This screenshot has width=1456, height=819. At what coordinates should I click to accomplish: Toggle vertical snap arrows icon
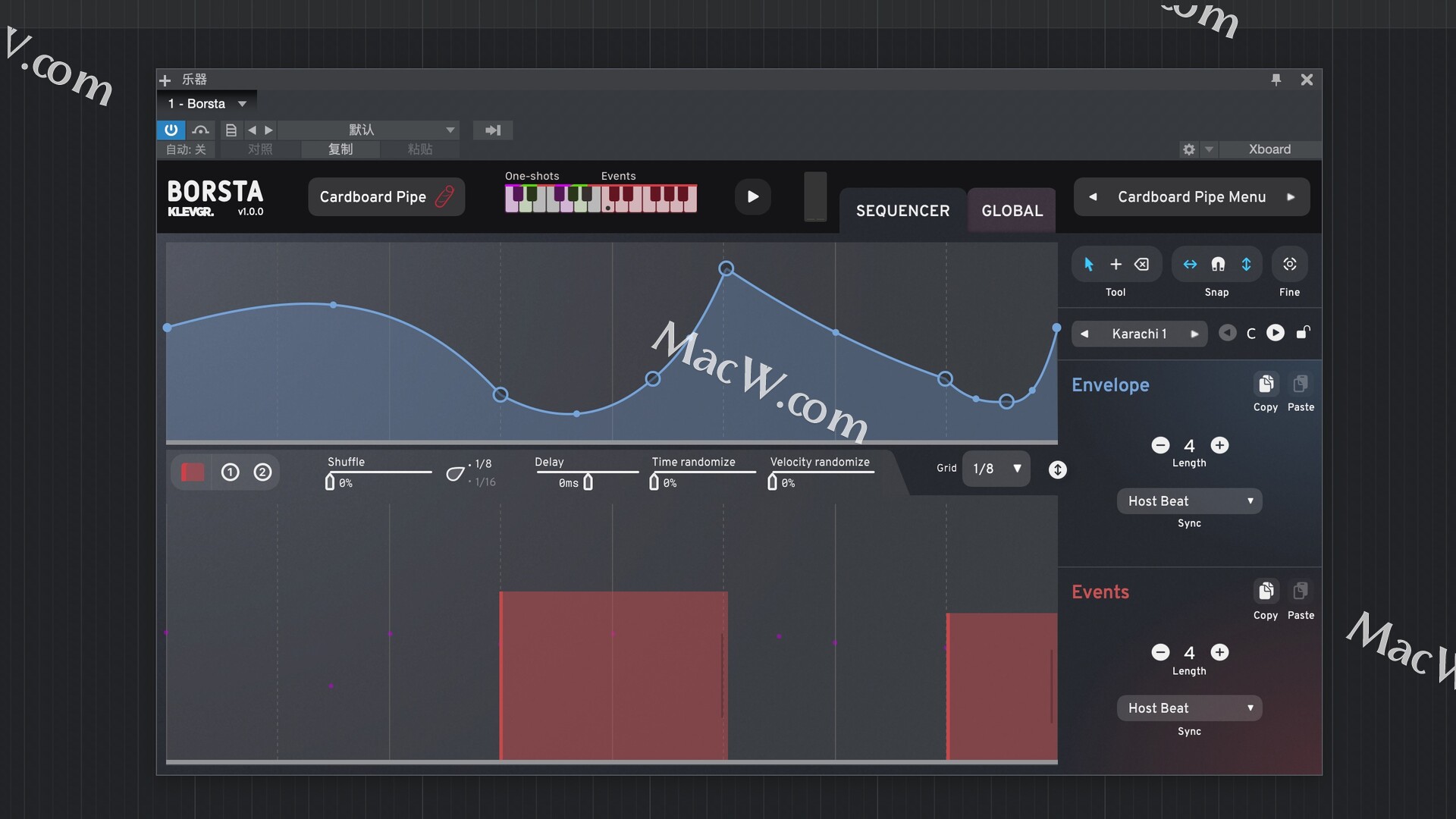point(1247,264)
